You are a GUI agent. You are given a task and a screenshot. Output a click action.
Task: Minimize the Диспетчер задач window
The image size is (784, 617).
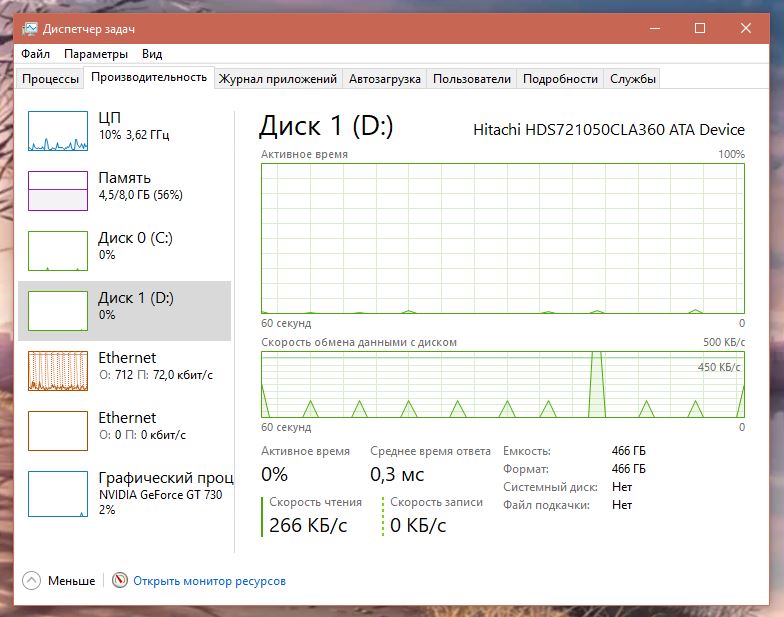point(654,28)
